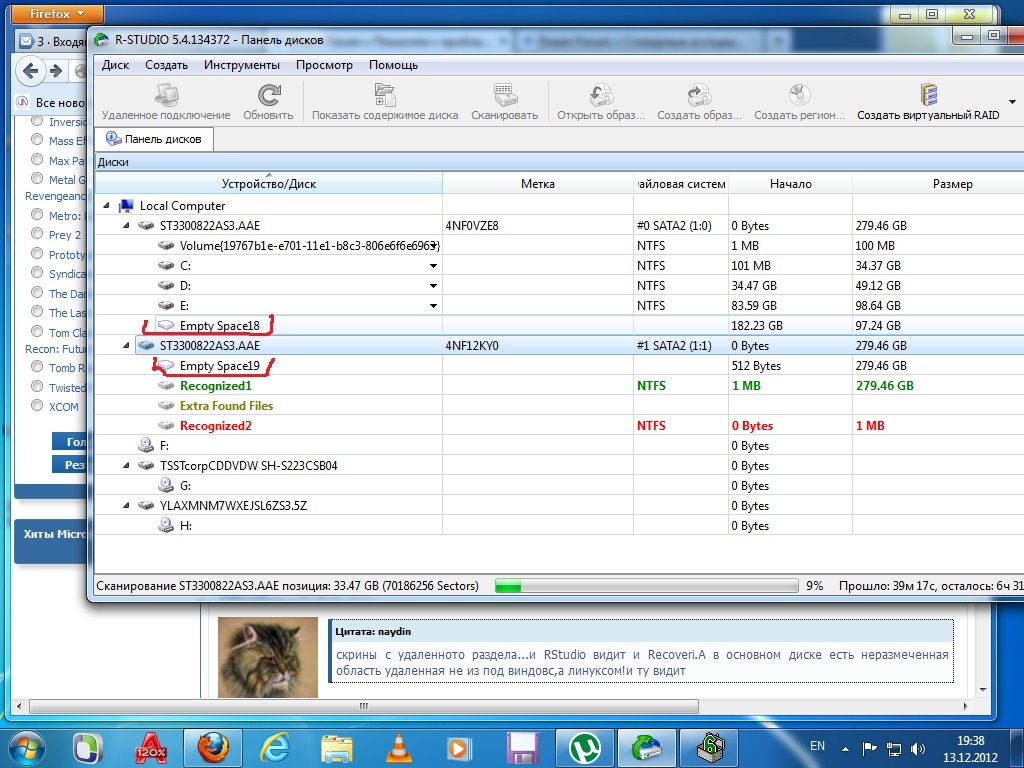This screenshot has width=1024, height=768.
Task: Select the Twisted radio button
Action: coord(37,387)
